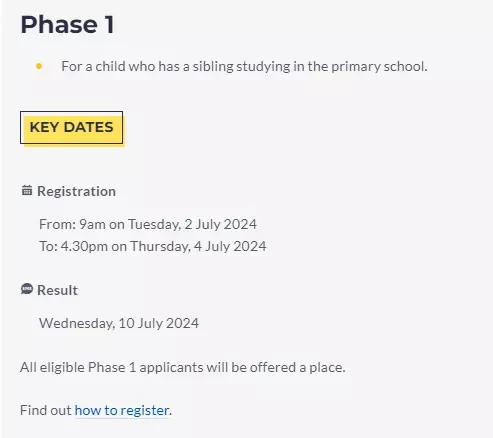Select the KEY DATES yellow label

[x=71, y=127]
